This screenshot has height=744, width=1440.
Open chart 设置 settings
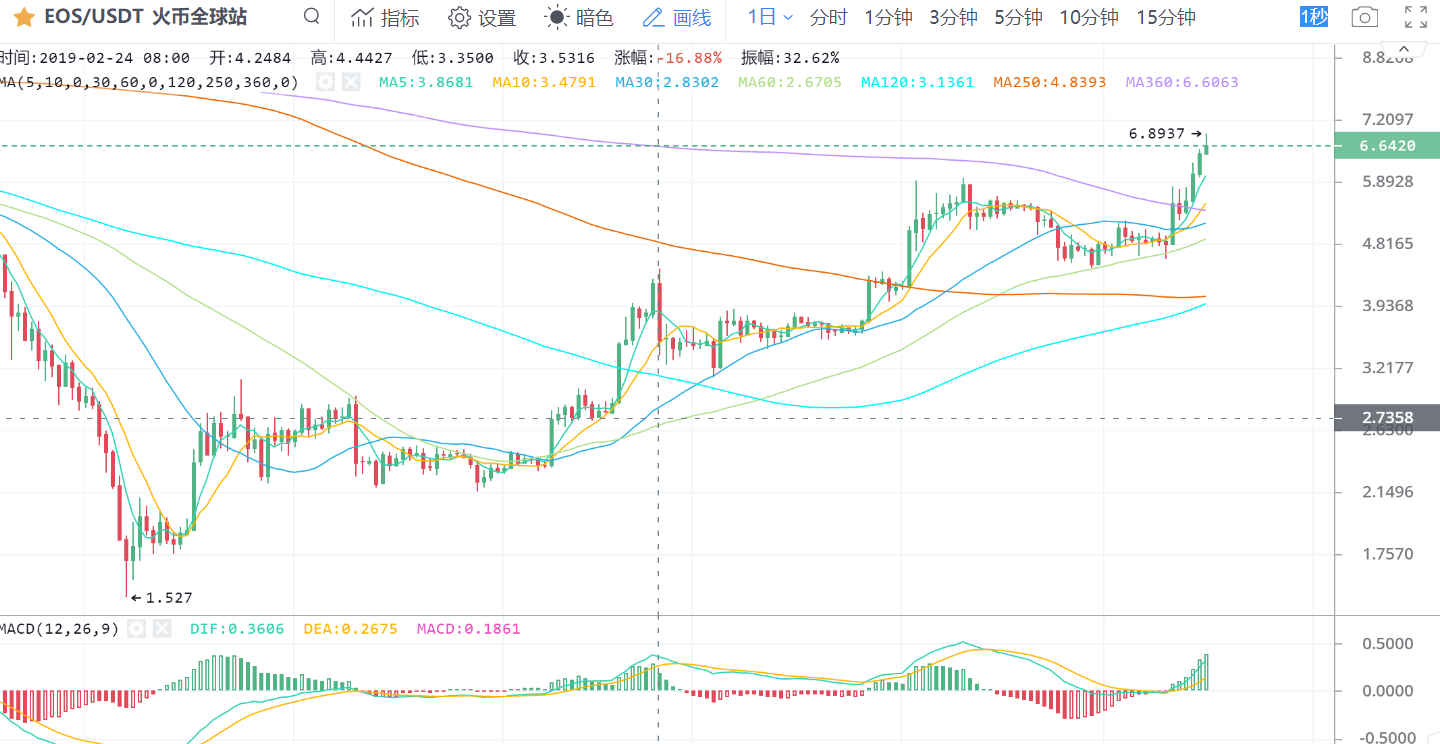coord(482,18)
